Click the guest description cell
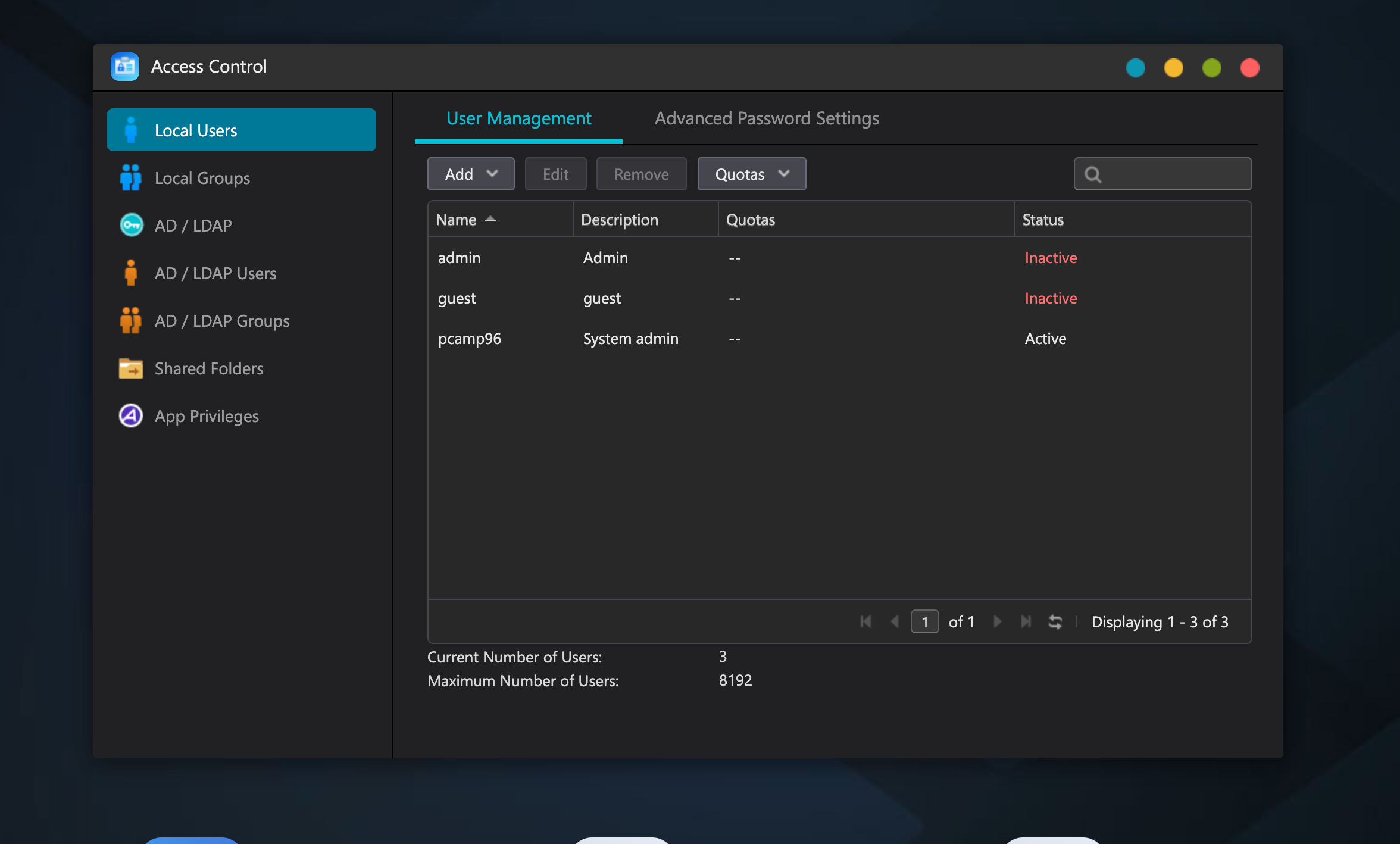The image size is (1400, 844). point(602,299)
